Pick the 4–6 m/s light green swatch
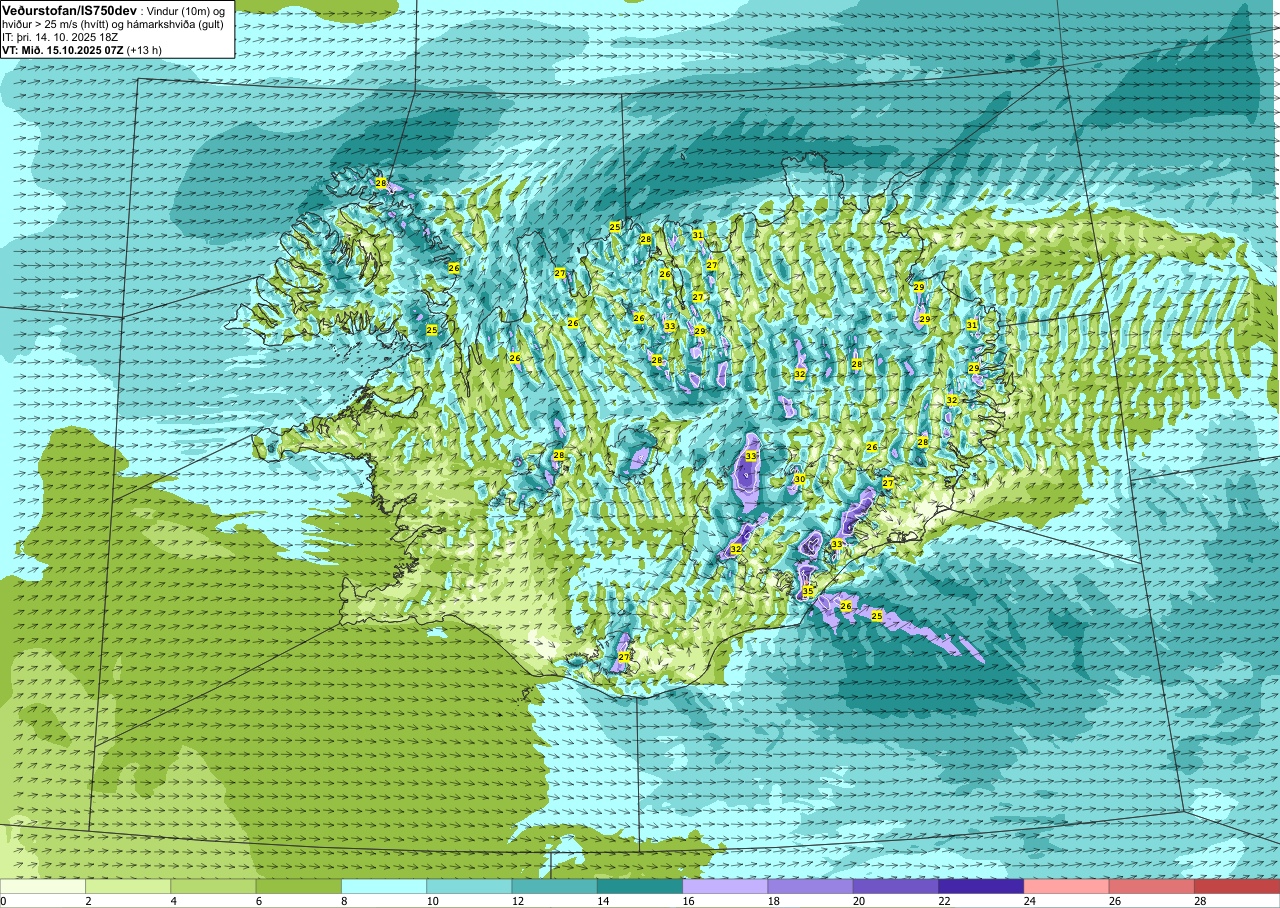 213,886
